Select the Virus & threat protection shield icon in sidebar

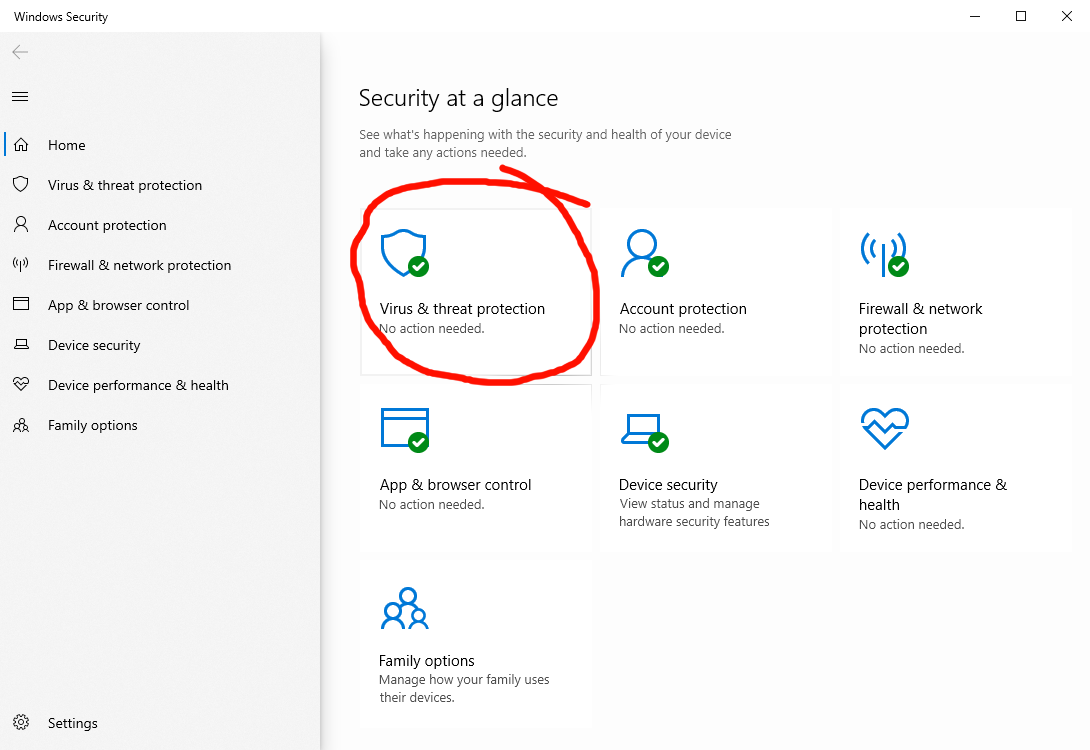(20, 185)
